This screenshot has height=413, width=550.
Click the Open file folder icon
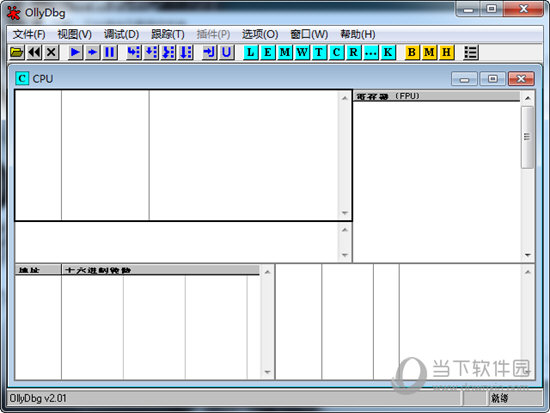coord(16,52)
